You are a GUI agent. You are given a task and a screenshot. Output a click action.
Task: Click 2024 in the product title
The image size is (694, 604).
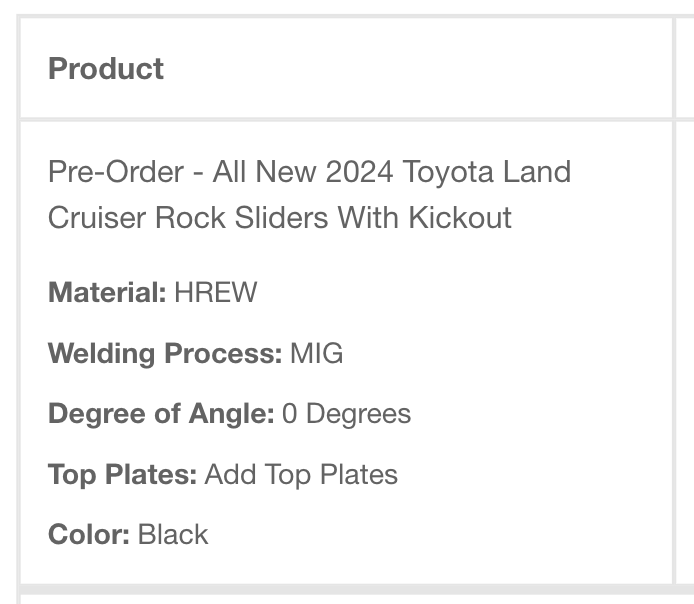tap(359, 172)
